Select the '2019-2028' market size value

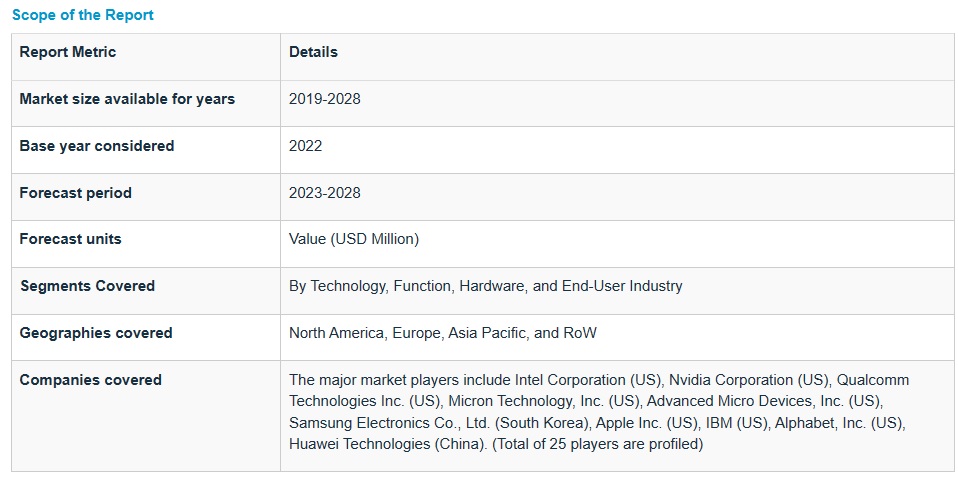[324, 99]
